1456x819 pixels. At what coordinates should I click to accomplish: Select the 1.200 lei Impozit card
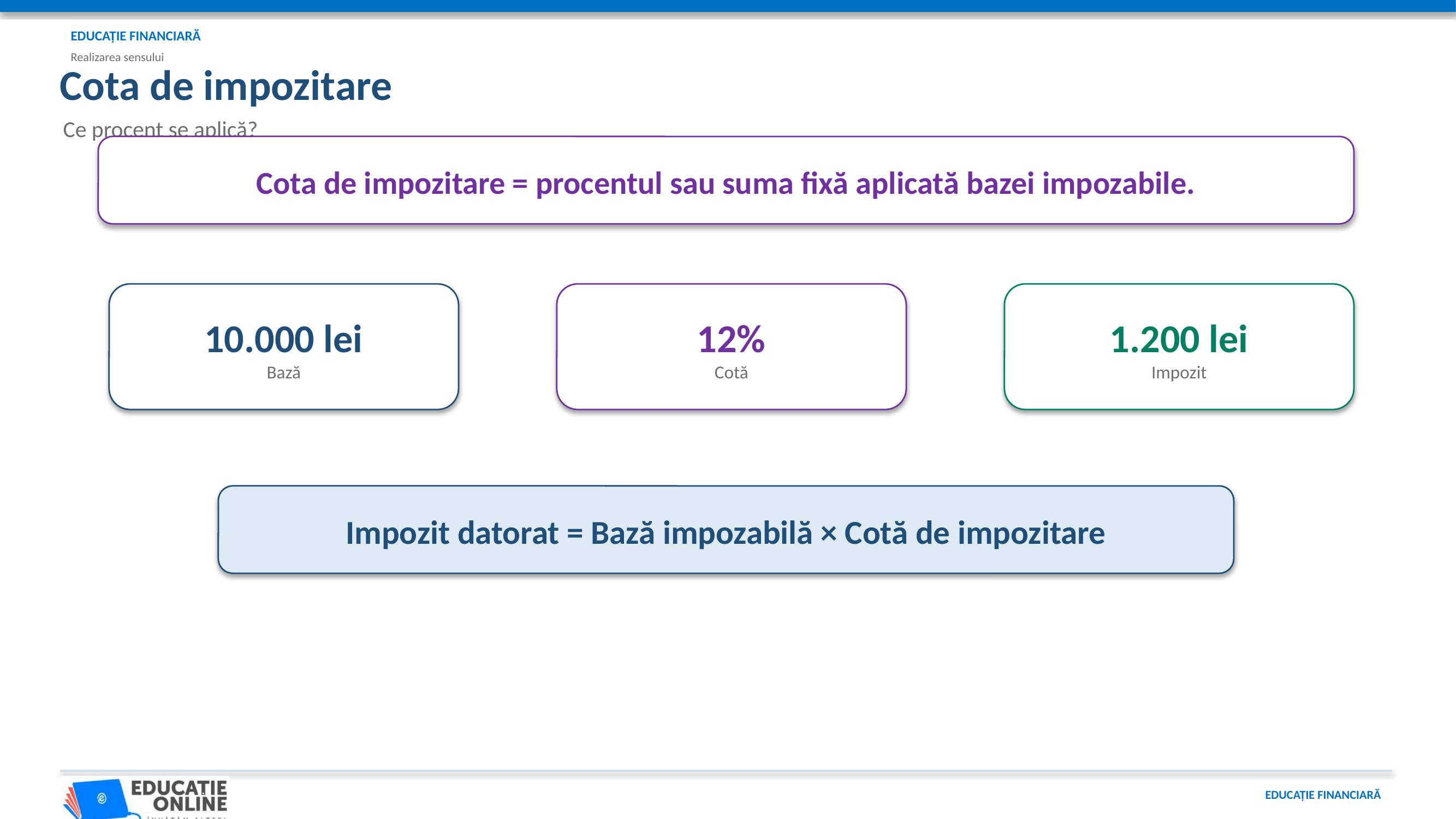coord(1179,347)
